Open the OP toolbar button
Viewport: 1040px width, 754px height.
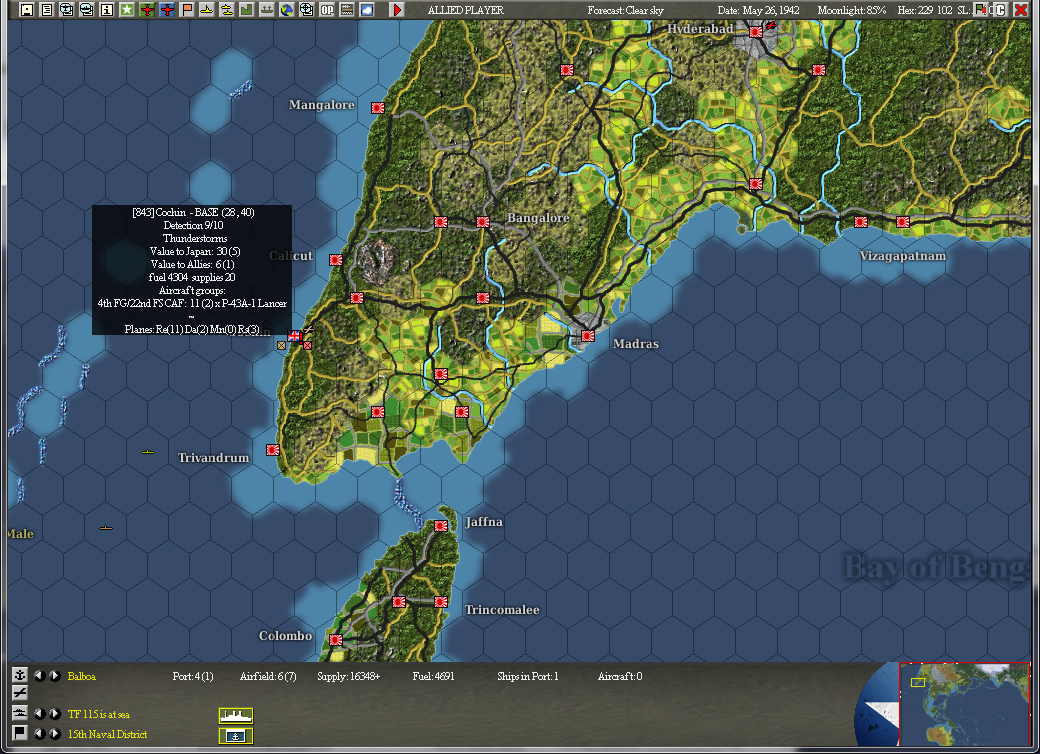[x=326, y=9]
